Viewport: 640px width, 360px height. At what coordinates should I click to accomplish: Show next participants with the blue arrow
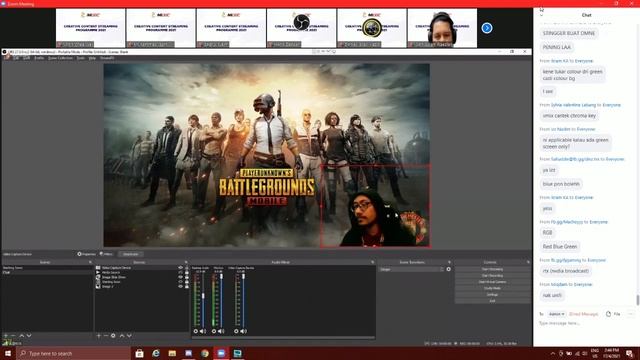[x=487, y=28]
